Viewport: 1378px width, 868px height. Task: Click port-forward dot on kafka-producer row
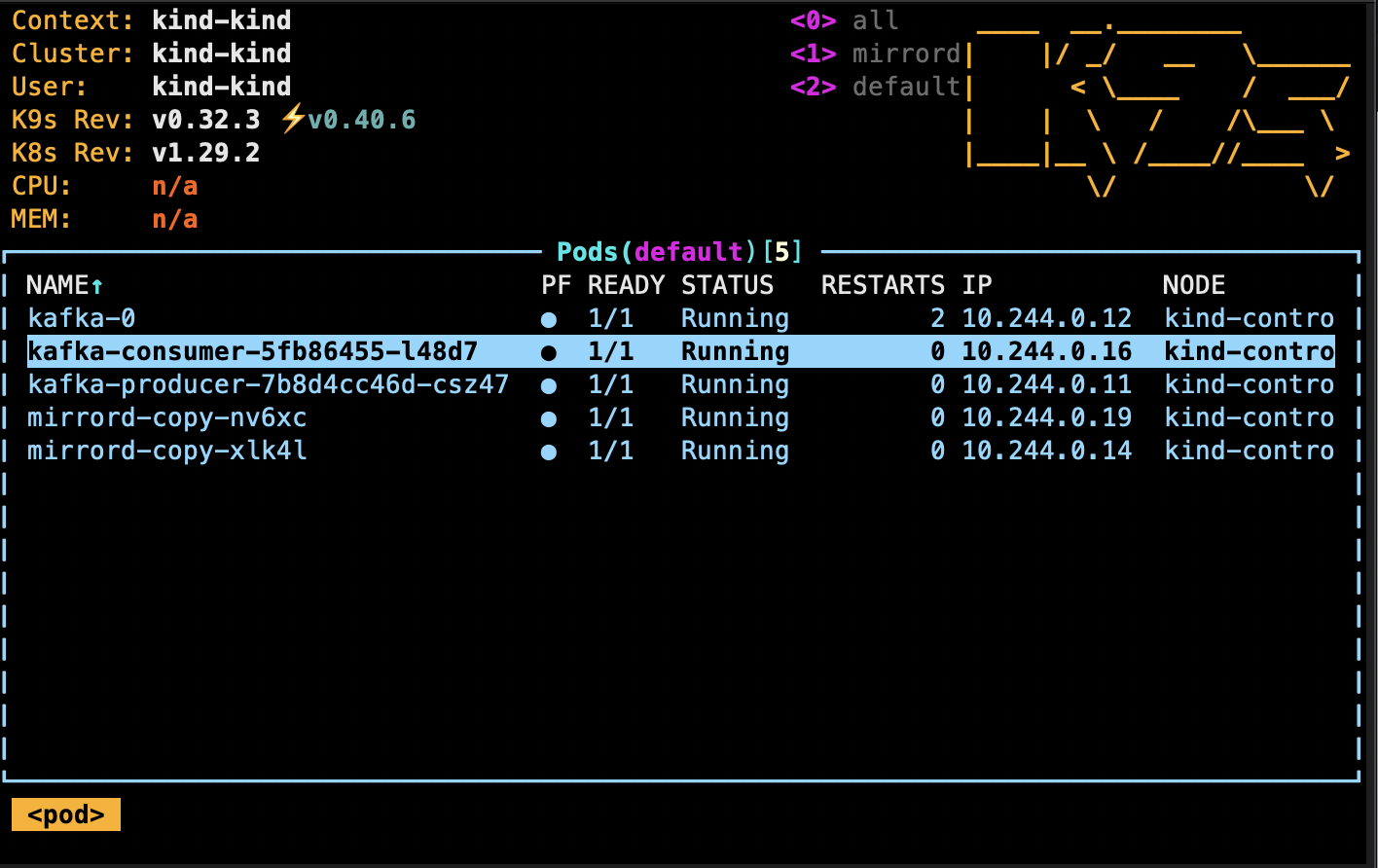tap(549, 385)
